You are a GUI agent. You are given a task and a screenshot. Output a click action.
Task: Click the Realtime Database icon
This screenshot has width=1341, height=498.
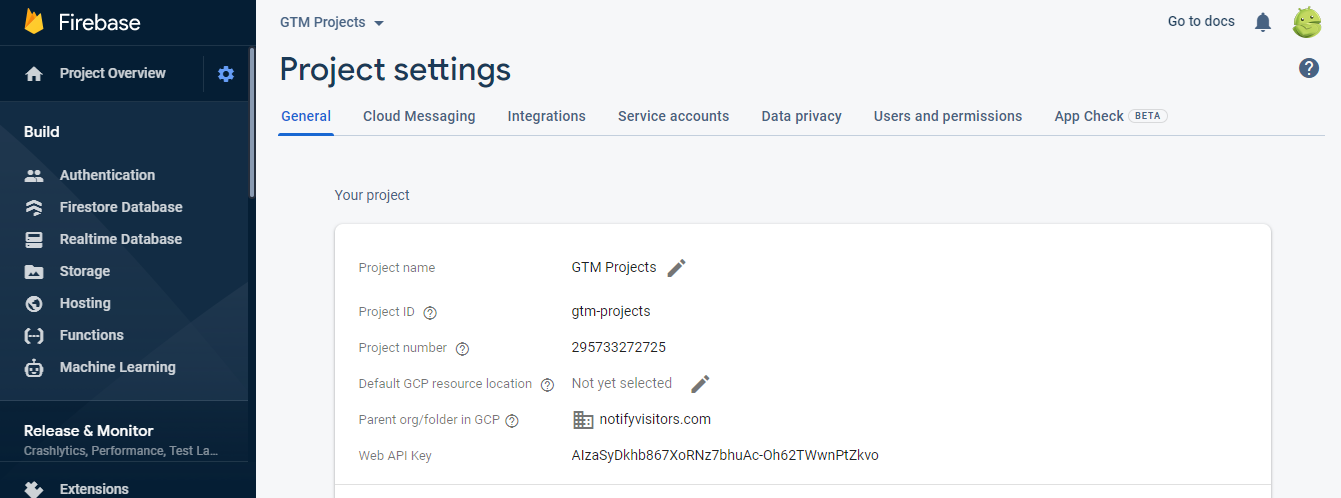pyautogui.click(x=34, y=239)
